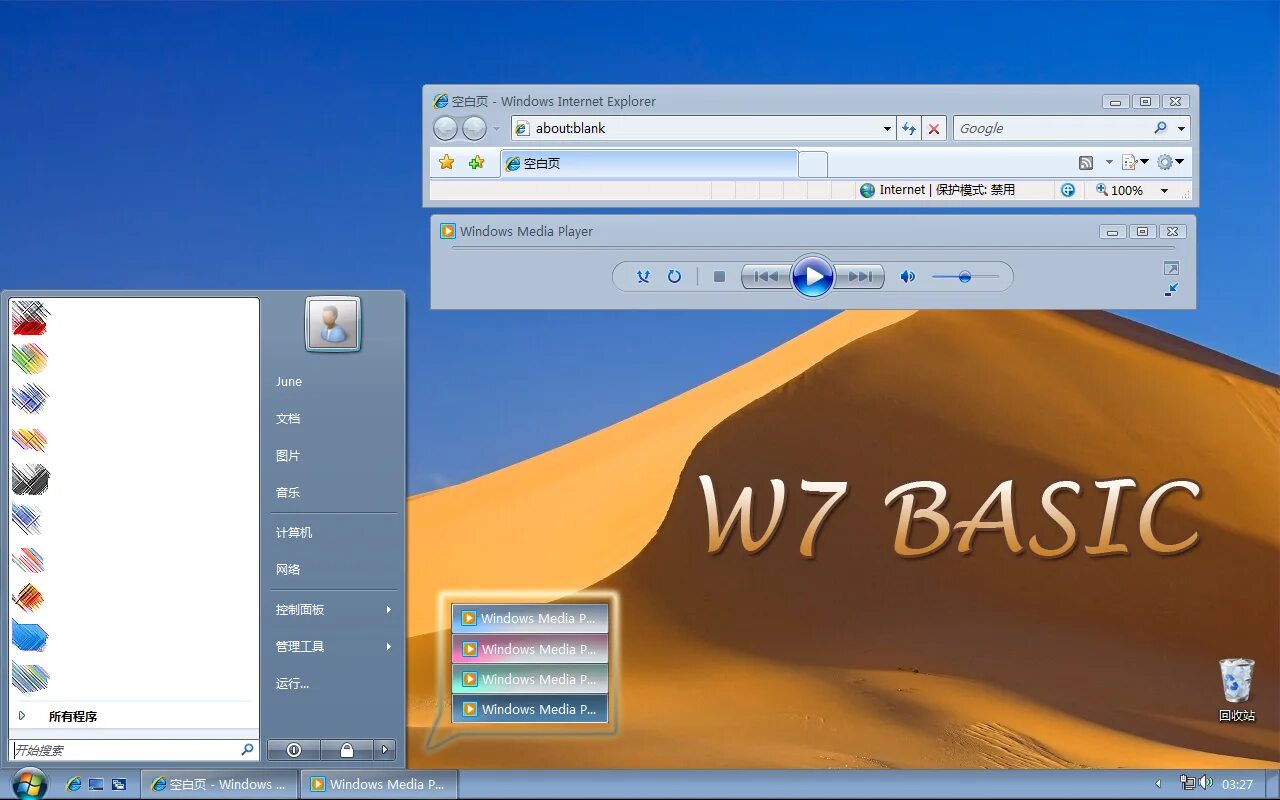Viewport: 1280px width, 800px height.
Task: Skip to next track in Media Player
Action: click(860, 277)
